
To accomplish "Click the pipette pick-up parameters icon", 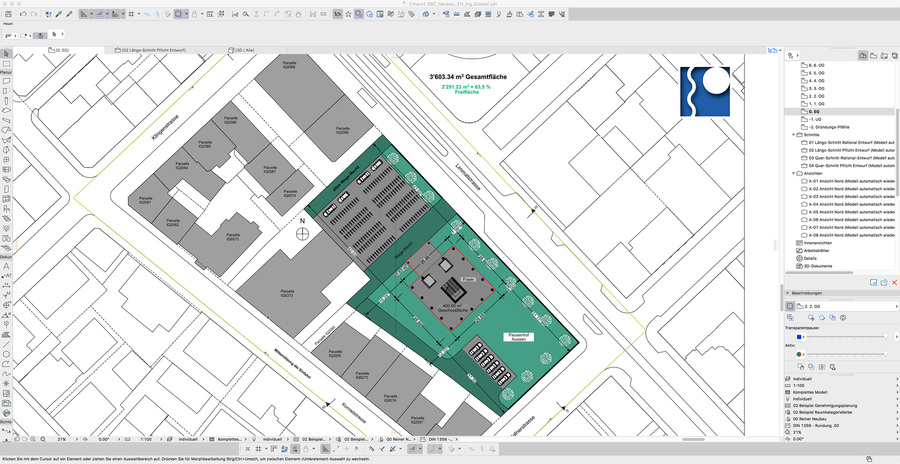I will 58,15.
